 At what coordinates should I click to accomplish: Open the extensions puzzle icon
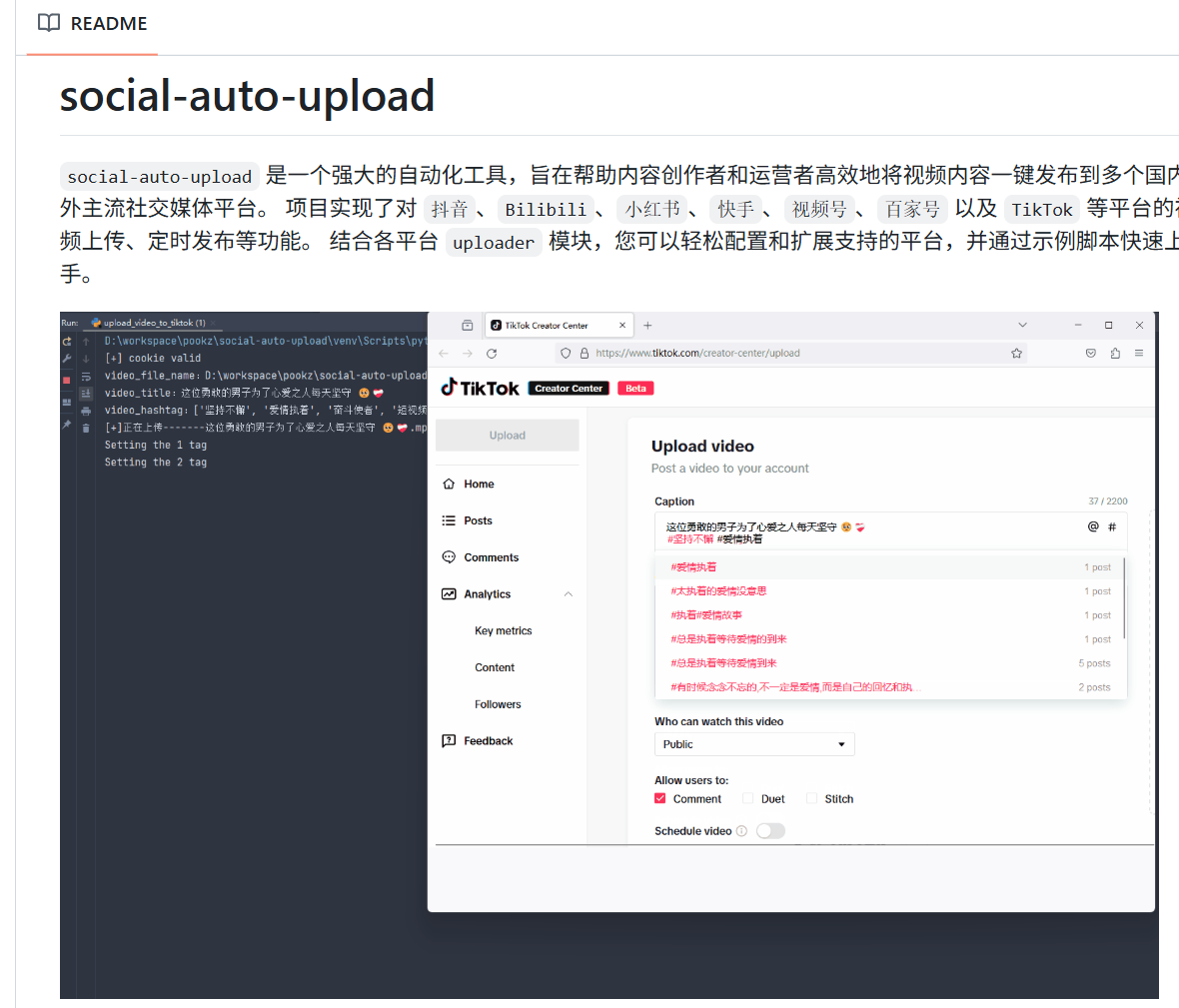coord(1115,354)
